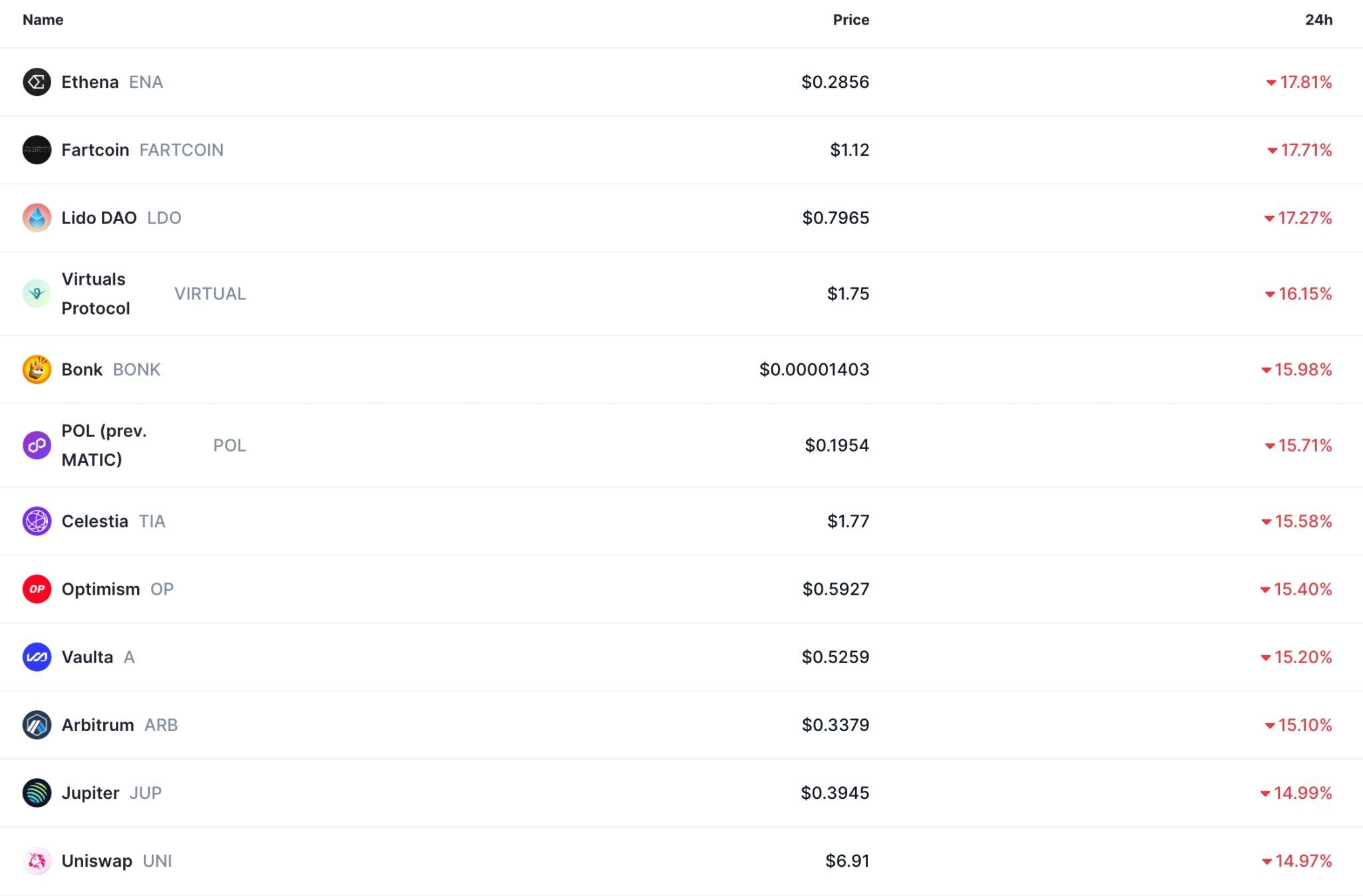The width and height of the screenshot is (1363, 896).
Task: Click the pink Uniswap unicorn icon
Action: coord(37,860)
